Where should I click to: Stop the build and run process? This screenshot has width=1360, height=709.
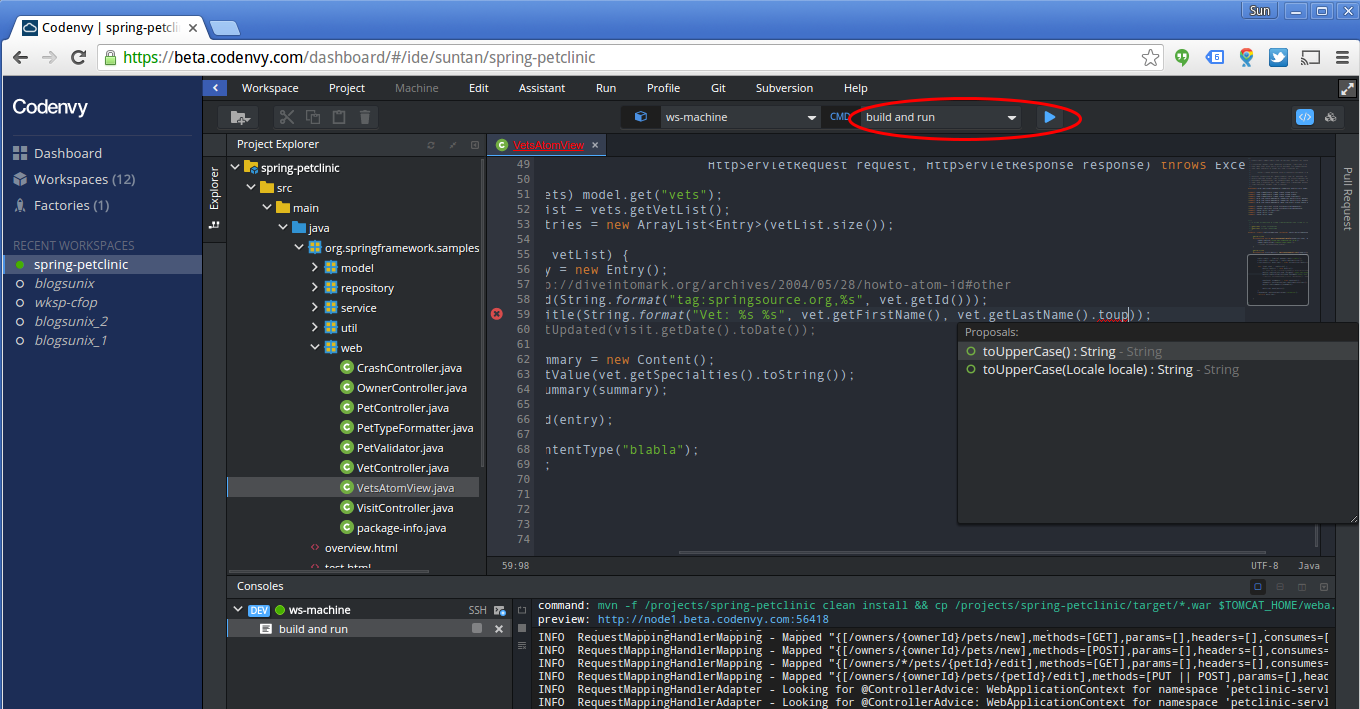click(477, 629)
